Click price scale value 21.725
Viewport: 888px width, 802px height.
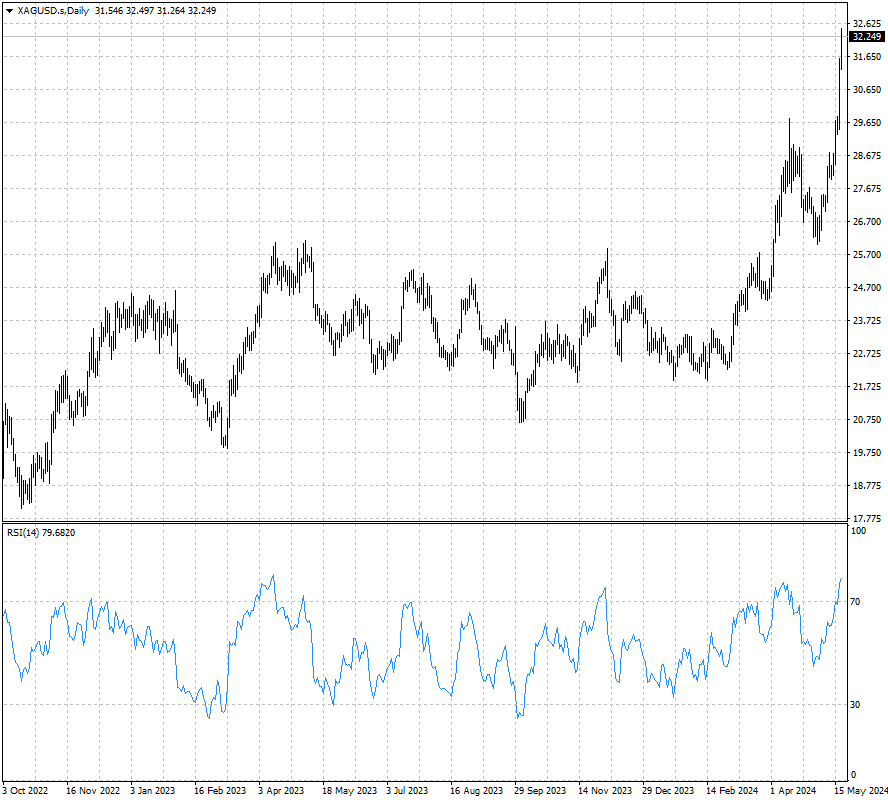tap(867, 386)
